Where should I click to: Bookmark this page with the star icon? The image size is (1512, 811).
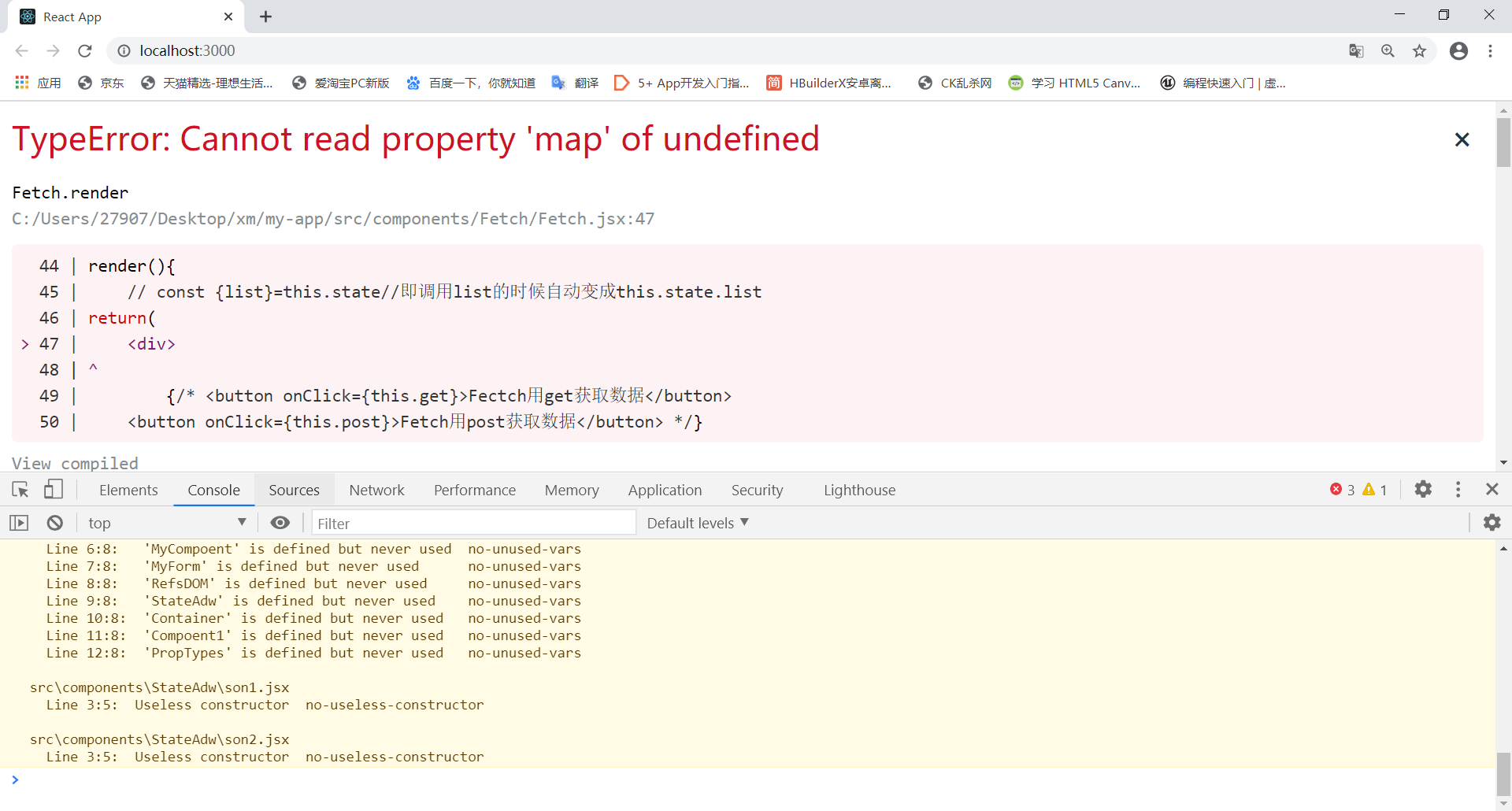1419,50
